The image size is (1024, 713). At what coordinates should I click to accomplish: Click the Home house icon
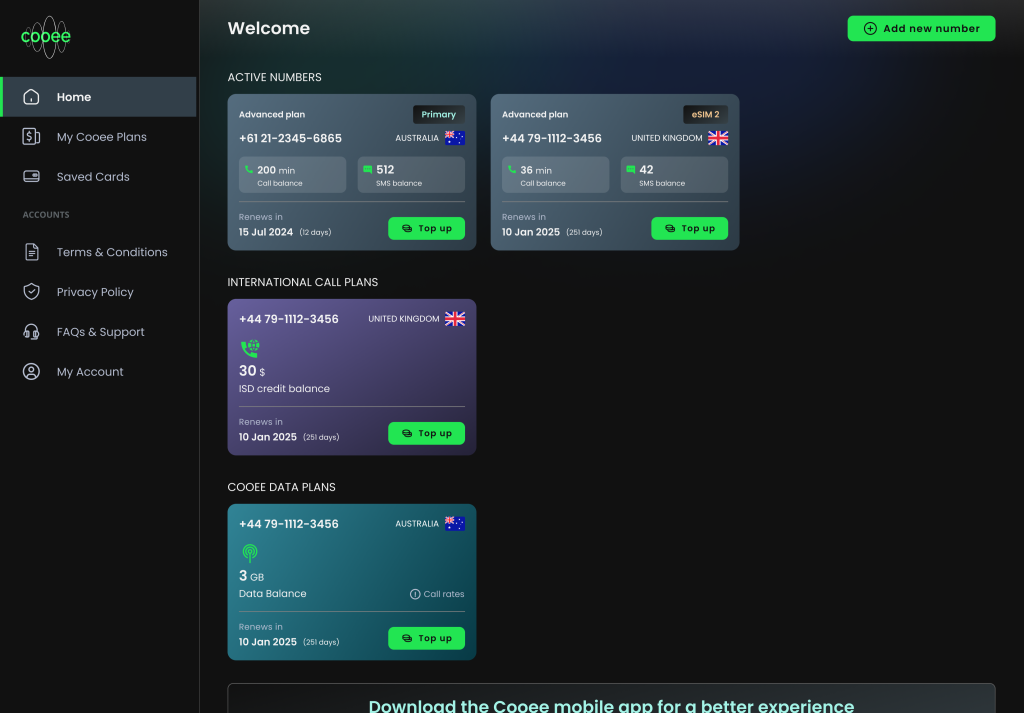click(31, 97)
